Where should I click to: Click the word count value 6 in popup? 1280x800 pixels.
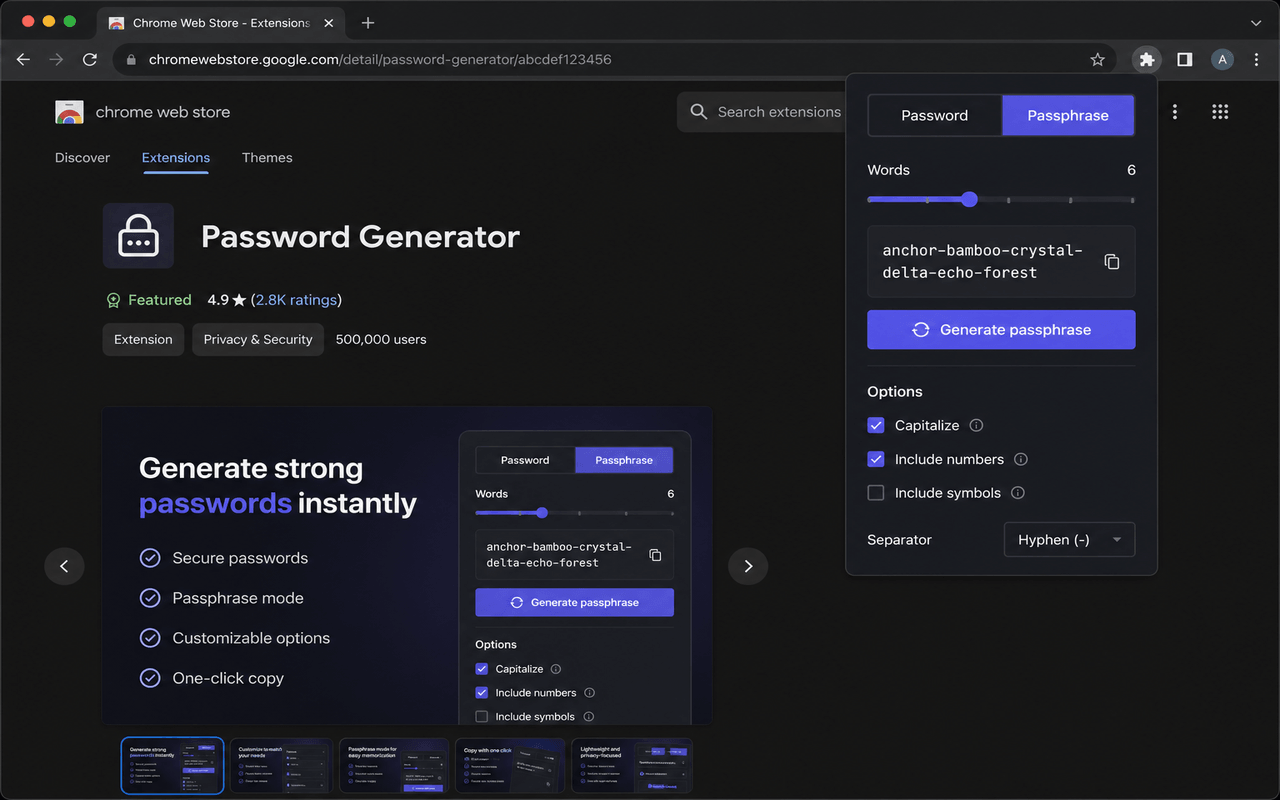coord(1131,170)
